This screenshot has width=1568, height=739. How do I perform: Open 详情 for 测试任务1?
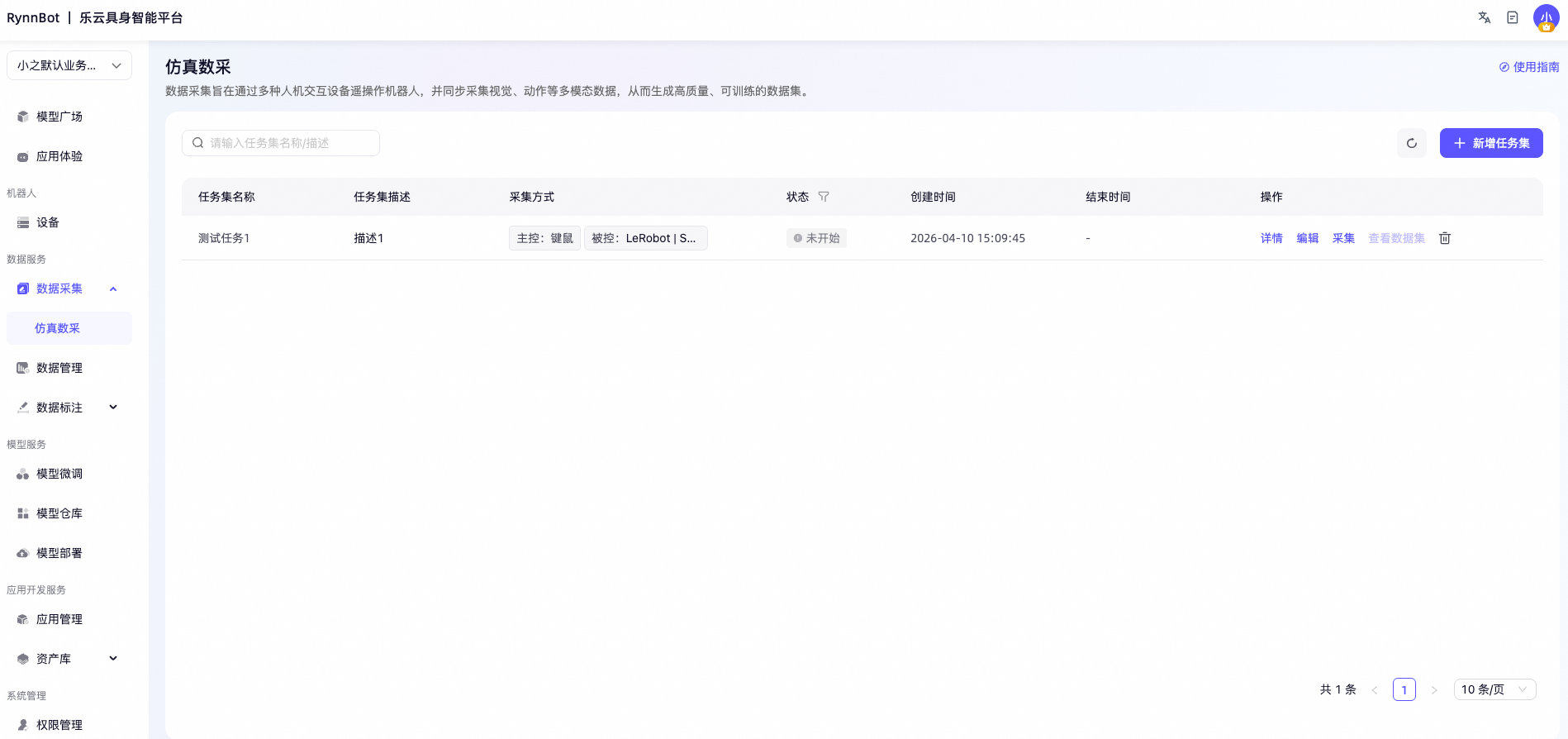tap(1271, 238)
